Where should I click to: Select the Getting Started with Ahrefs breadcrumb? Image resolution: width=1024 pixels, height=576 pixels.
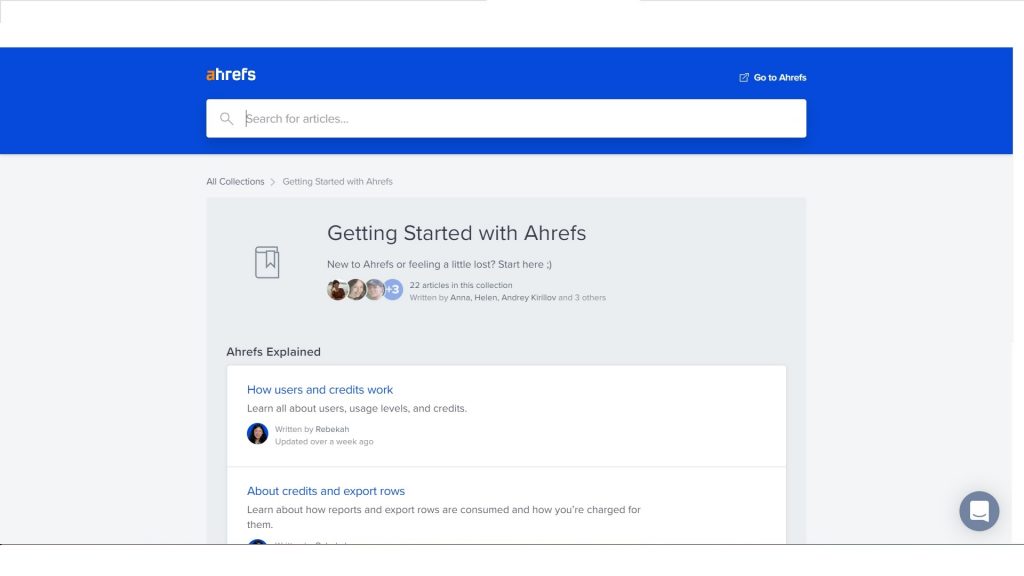click(337, 182)
